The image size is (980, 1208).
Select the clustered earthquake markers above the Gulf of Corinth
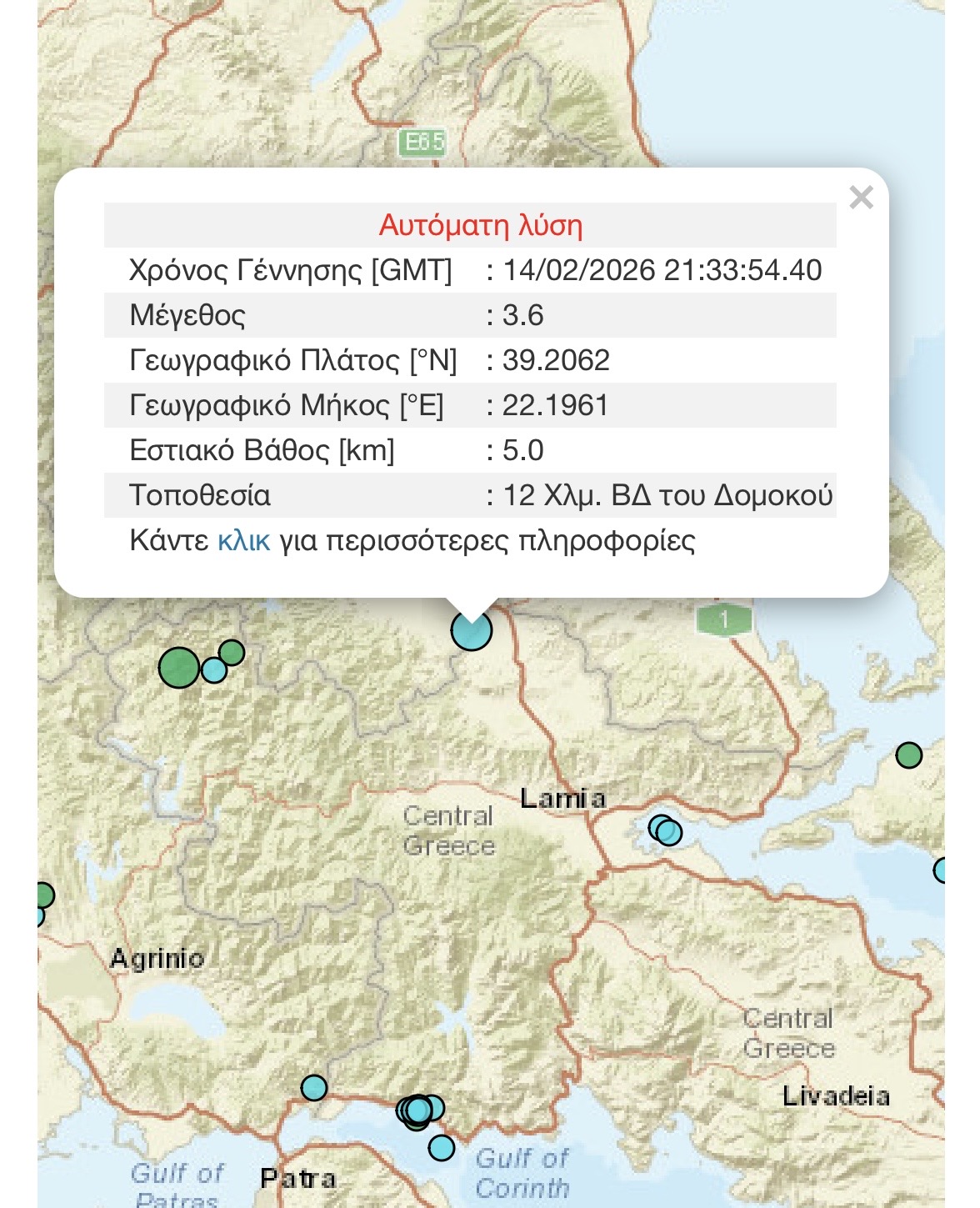click(x=418, y=1110)
